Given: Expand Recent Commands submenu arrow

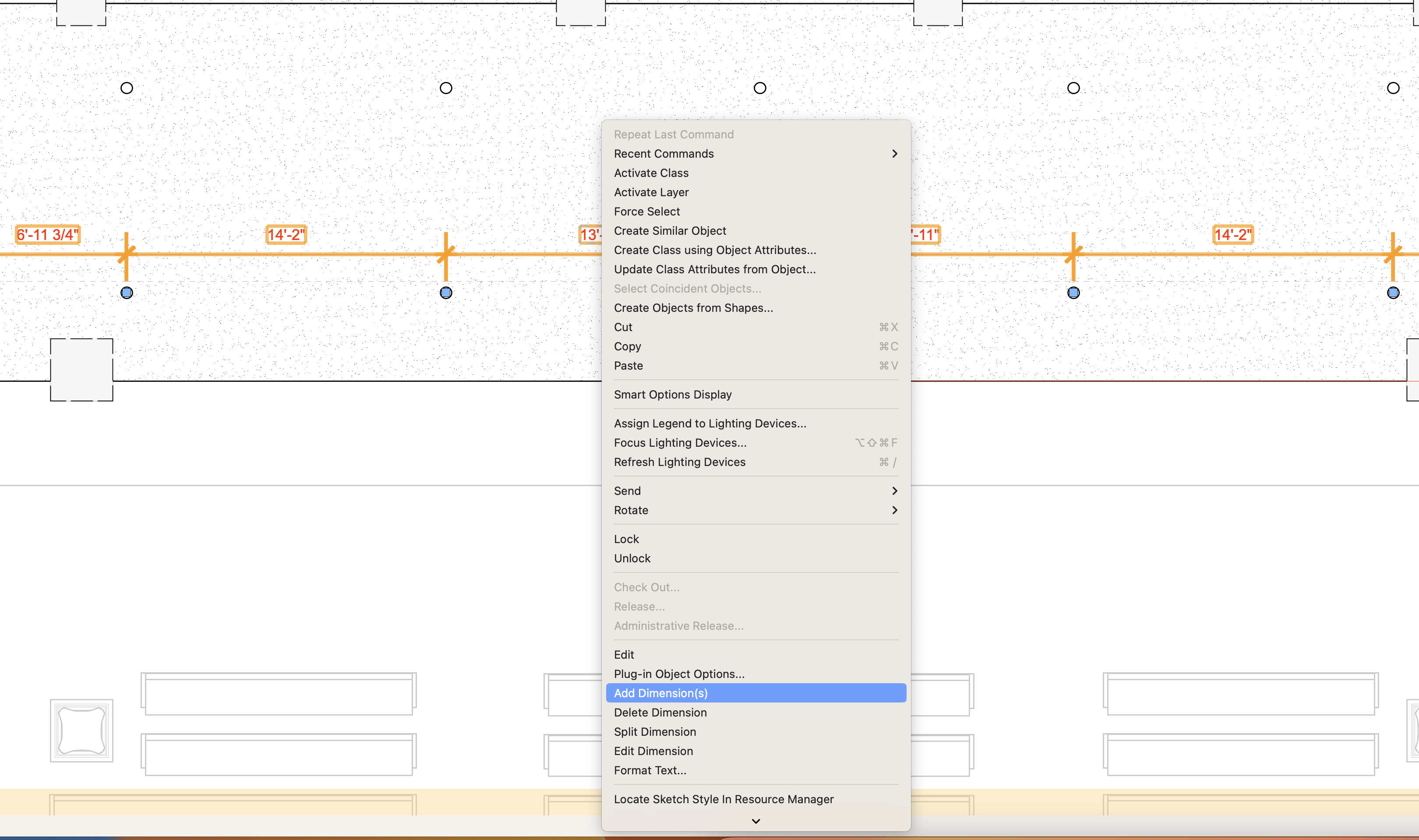Looking at the screenshot, I should pos(894,153).
